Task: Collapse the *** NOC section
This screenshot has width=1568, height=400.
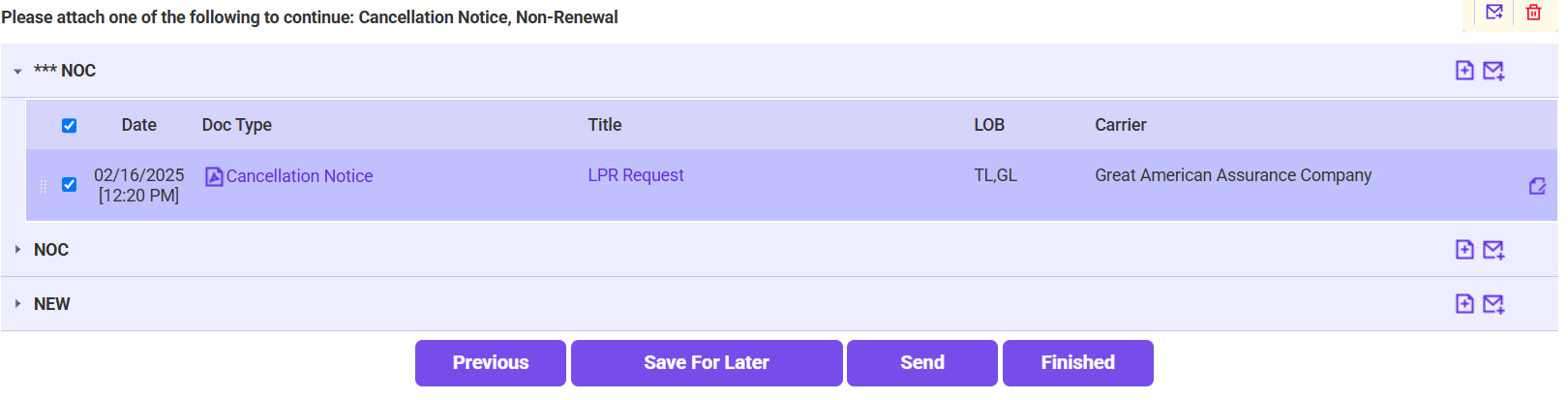Action: 17,72
